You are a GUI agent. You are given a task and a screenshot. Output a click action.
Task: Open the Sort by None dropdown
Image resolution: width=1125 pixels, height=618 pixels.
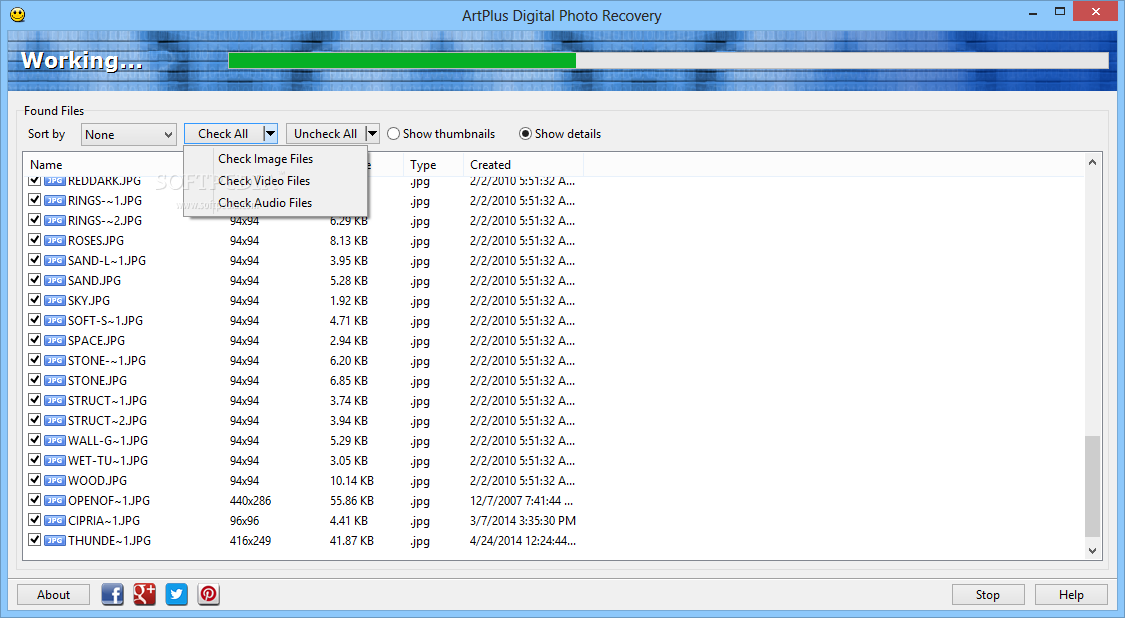click(x=128, y=134)
